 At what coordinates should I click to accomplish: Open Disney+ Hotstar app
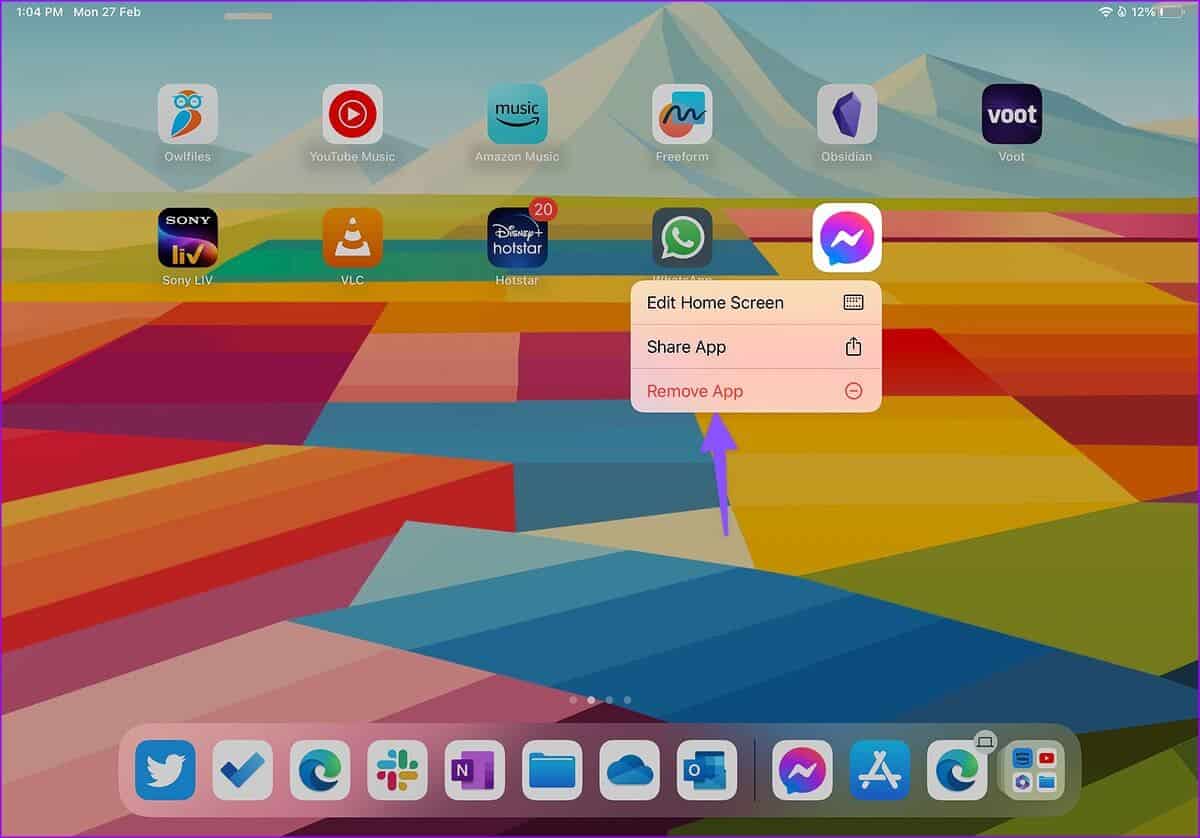click(x=517, y=238)
